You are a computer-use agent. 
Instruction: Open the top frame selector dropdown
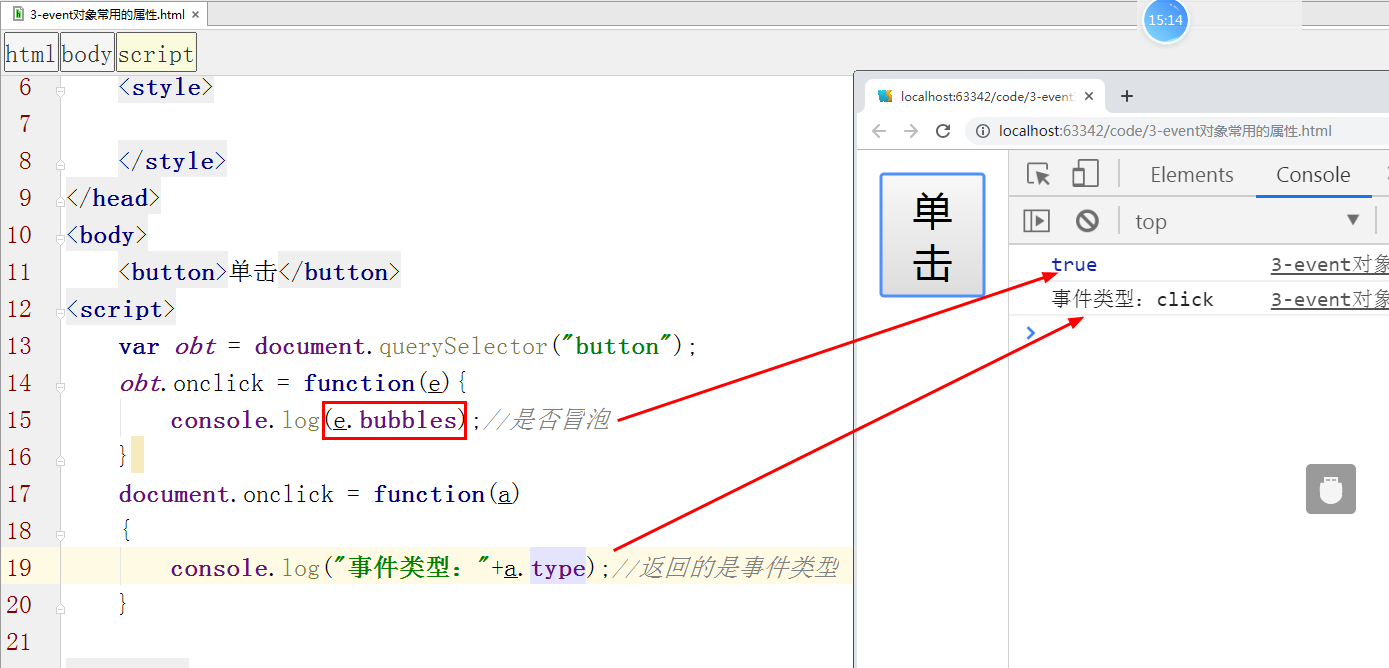[x=1248, y=220]
